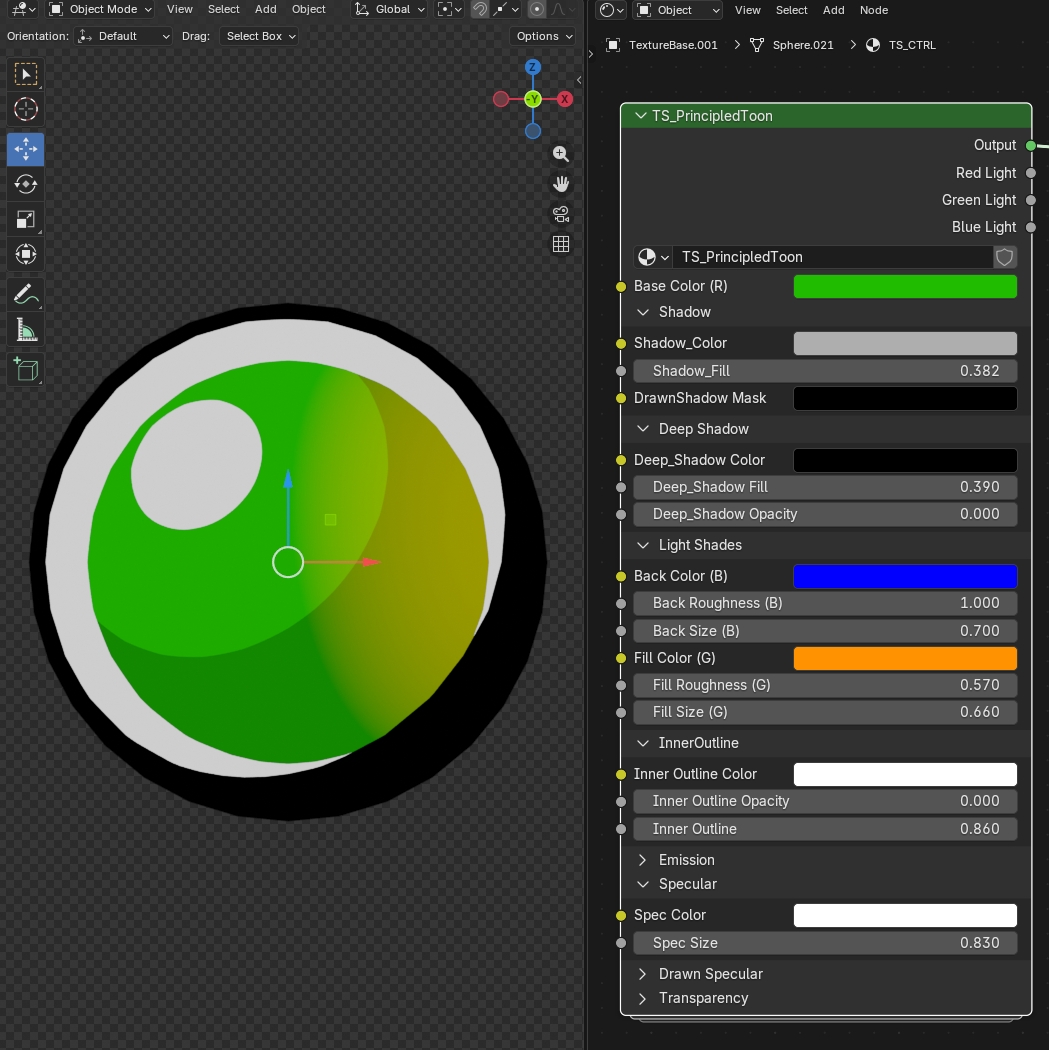The image size is (1049, 1050).
Task: Select the 3D Cursor tool
Action: [26, 109]
